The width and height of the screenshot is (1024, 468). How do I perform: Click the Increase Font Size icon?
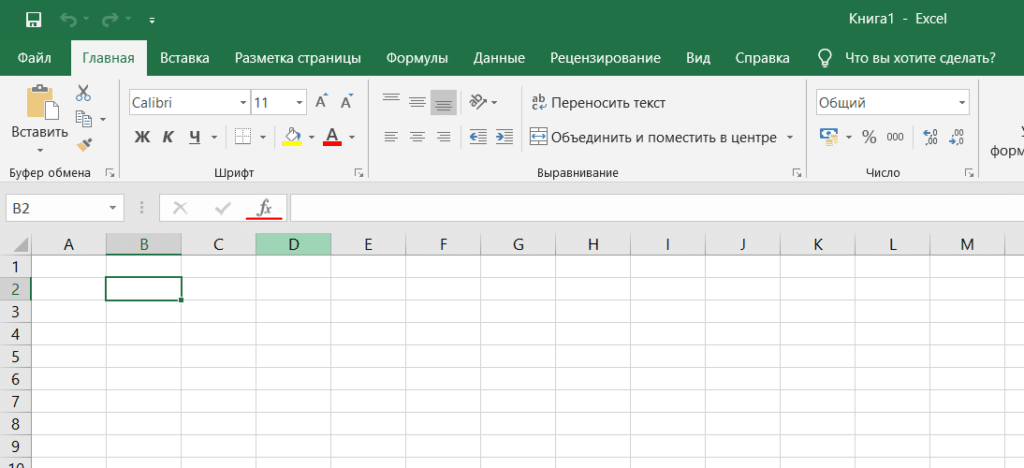click(321, 101)
